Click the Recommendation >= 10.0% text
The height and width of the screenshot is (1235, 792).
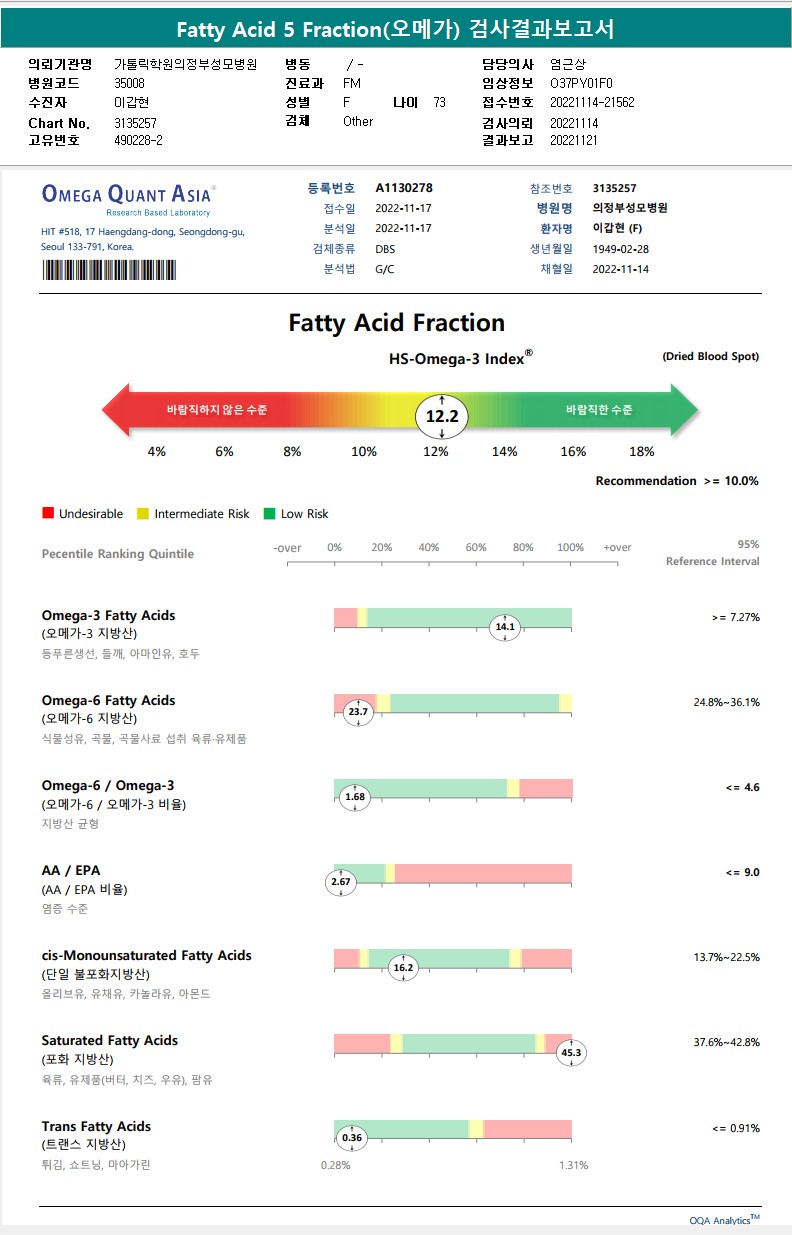pos(677,481)
